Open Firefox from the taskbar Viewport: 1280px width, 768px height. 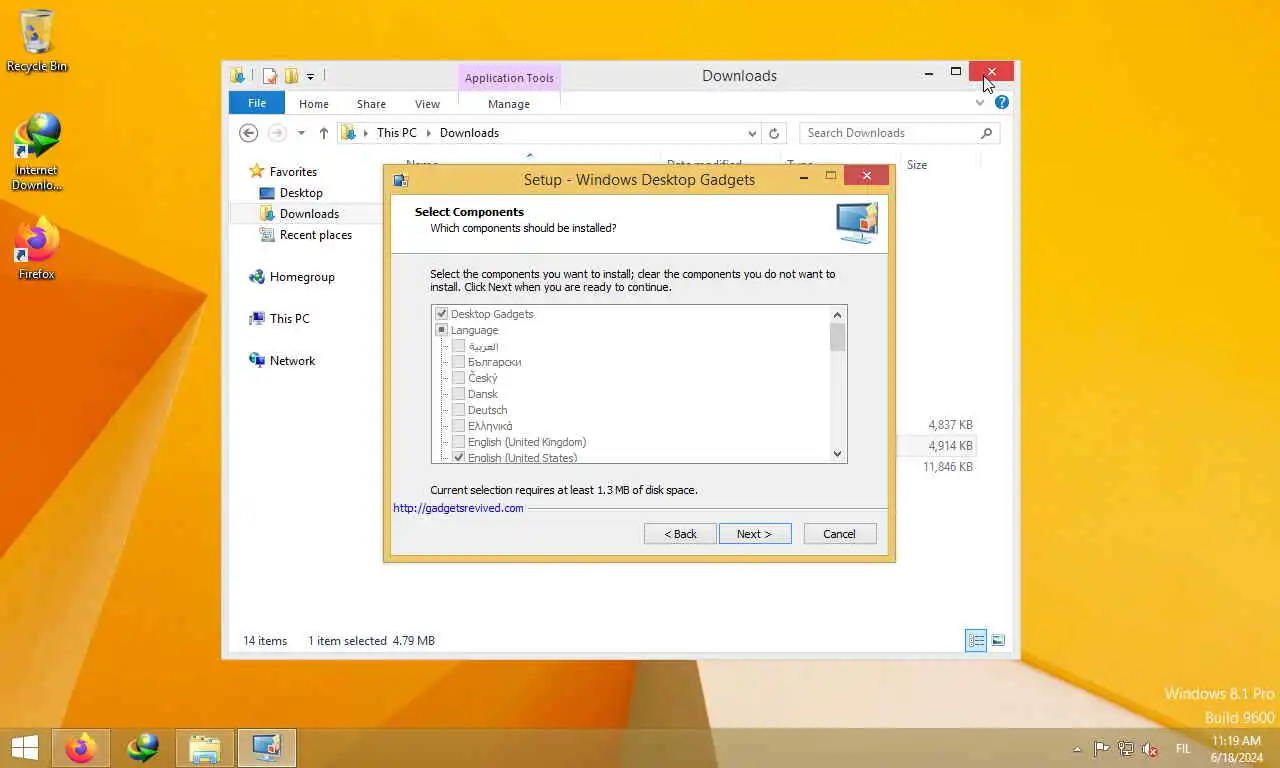click(81, 748)
